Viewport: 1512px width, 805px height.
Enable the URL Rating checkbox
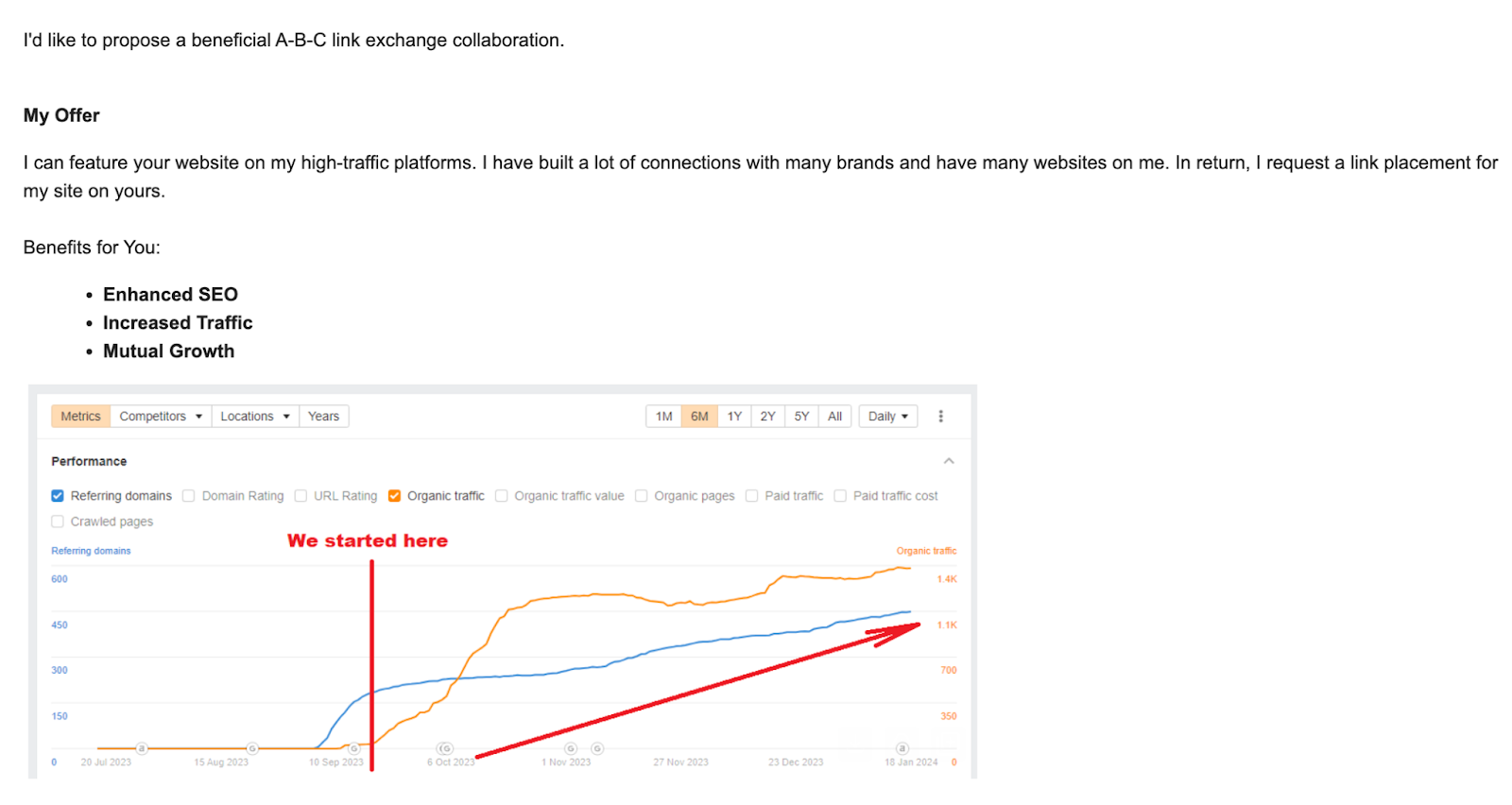(x=301, y=496)
